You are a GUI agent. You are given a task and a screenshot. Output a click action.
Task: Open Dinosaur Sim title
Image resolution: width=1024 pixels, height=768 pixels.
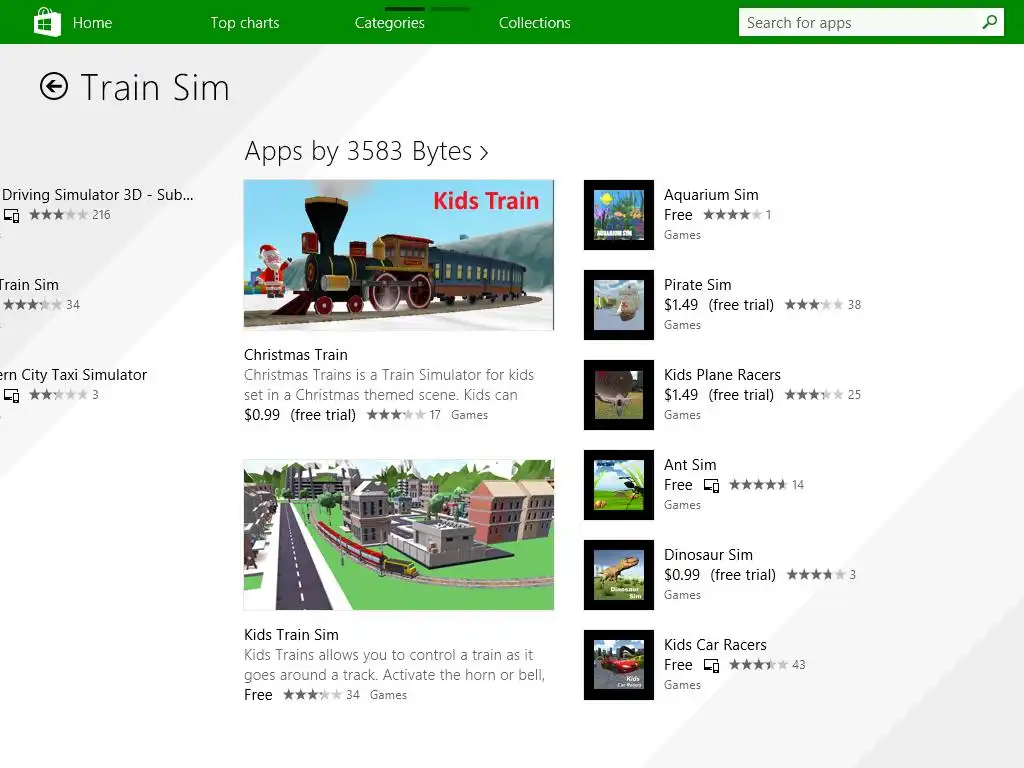click(709, 555)
